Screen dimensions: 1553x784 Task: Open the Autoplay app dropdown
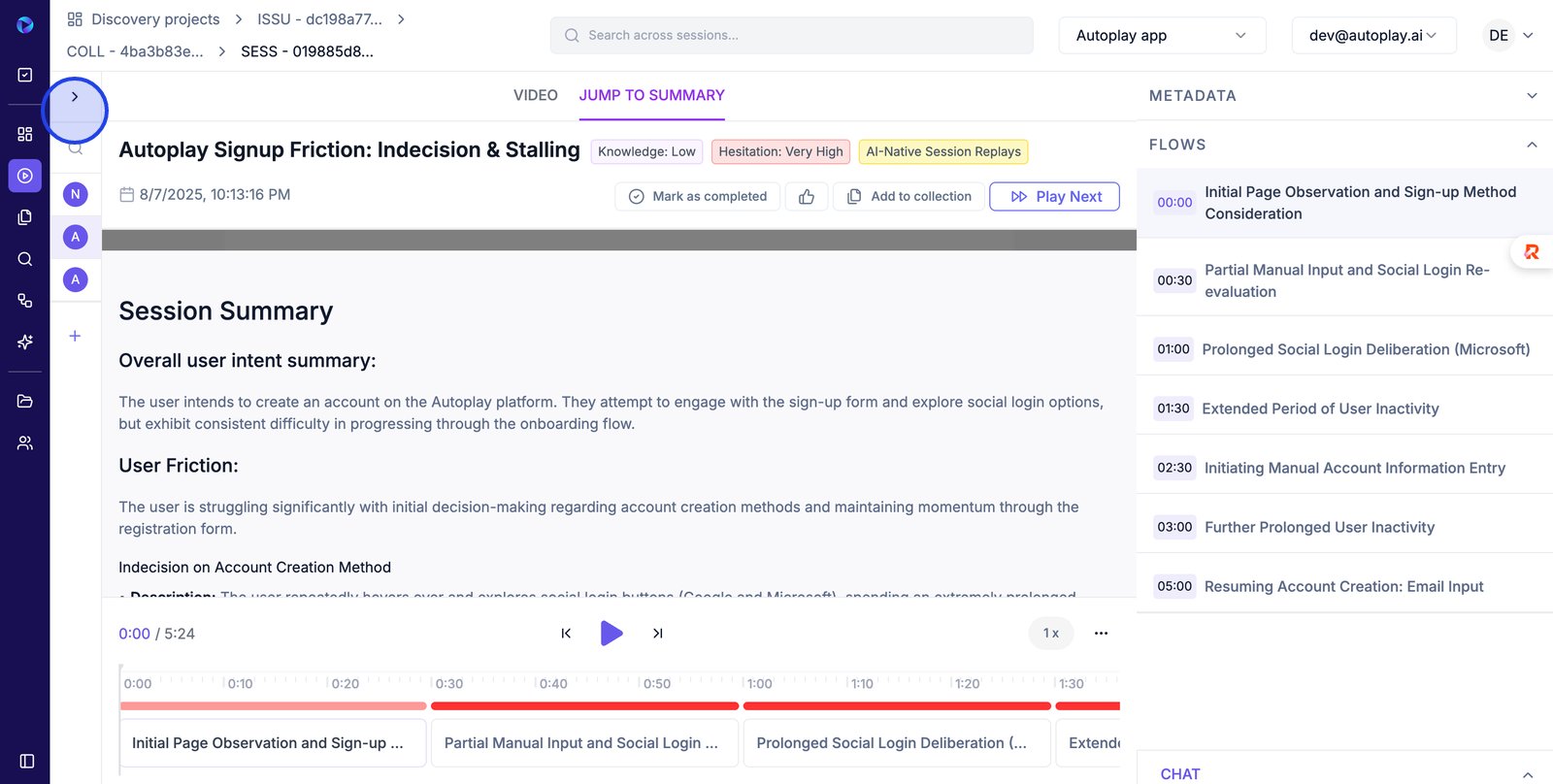[x=1161, y=36]
